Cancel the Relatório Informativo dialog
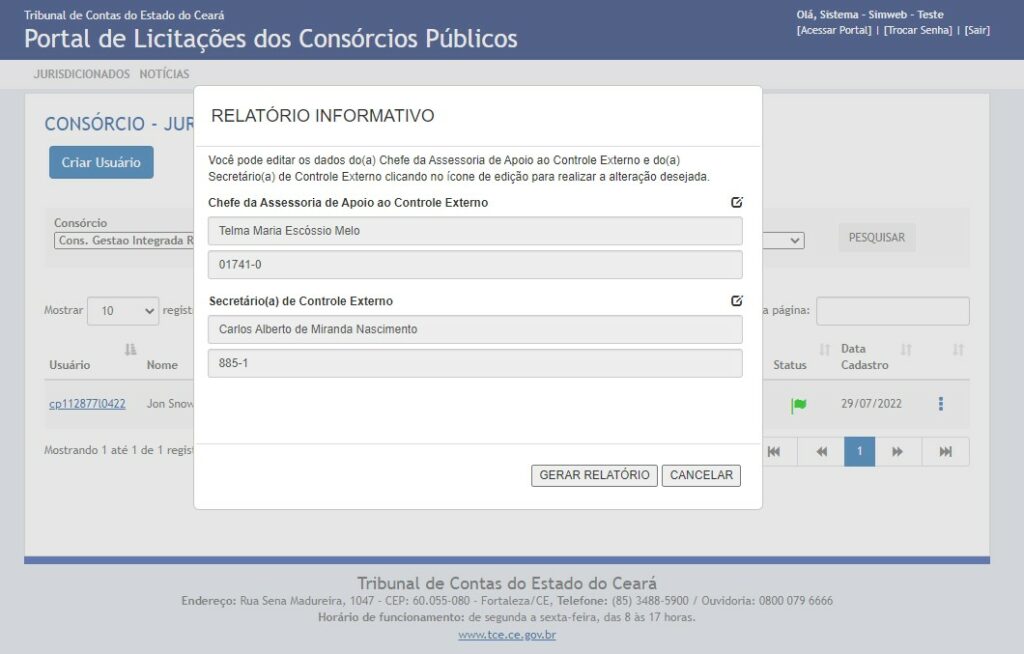 (701, 476)
